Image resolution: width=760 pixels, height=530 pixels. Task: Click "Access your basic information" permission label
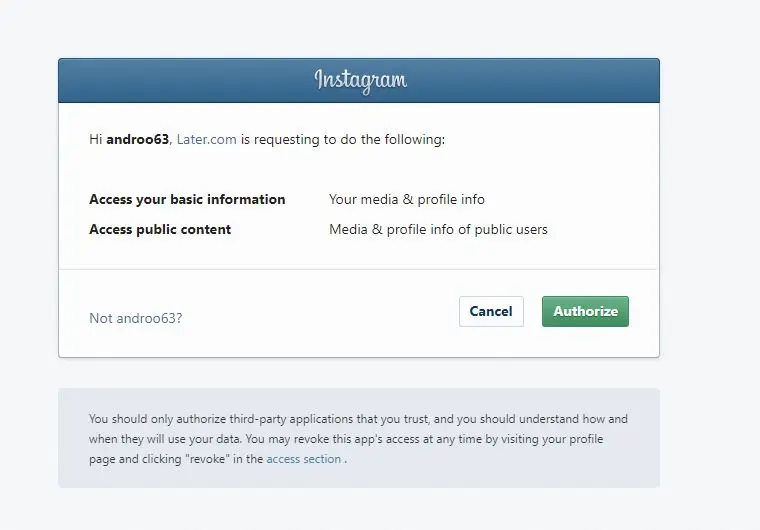187,199
